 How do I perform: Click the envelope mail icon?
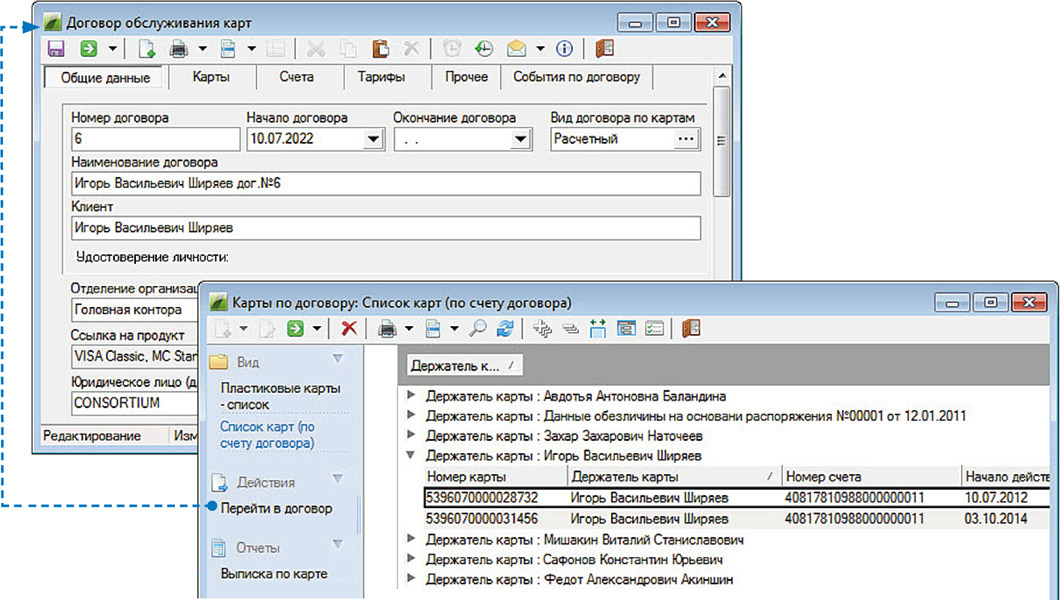[x=516, y=48]
